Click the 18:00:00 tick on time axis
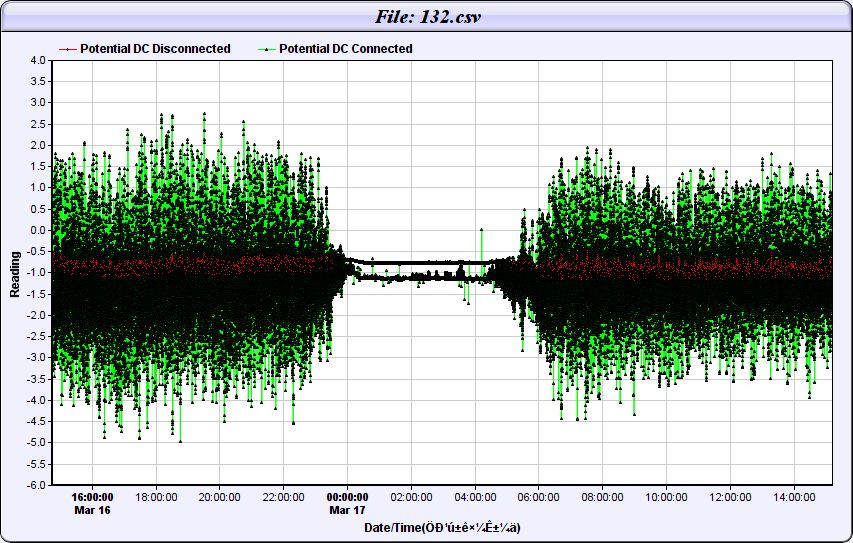The image size is (853, 543). coord(156,496)
